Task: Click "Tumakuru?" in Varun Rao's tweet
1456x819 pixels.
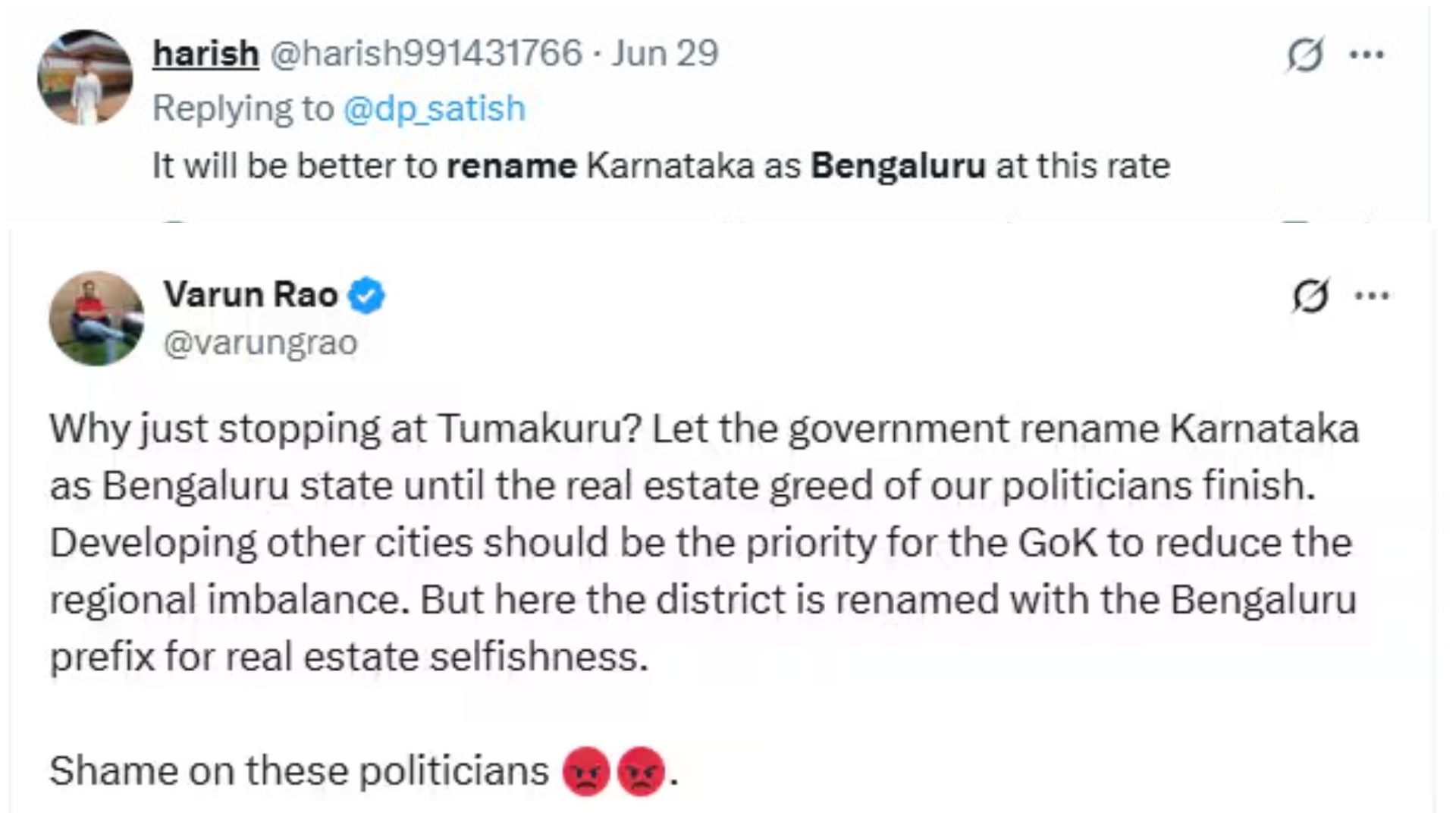Action: point(539,428)
